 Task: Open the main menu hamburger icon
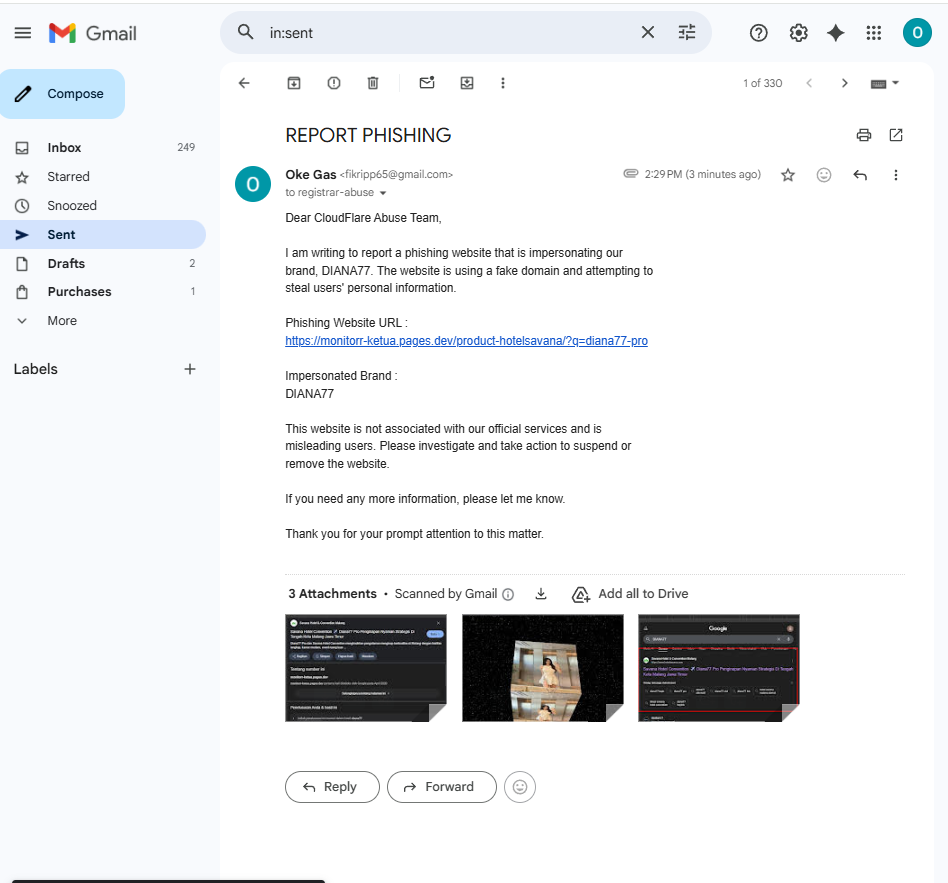click(x=23, y=33)
